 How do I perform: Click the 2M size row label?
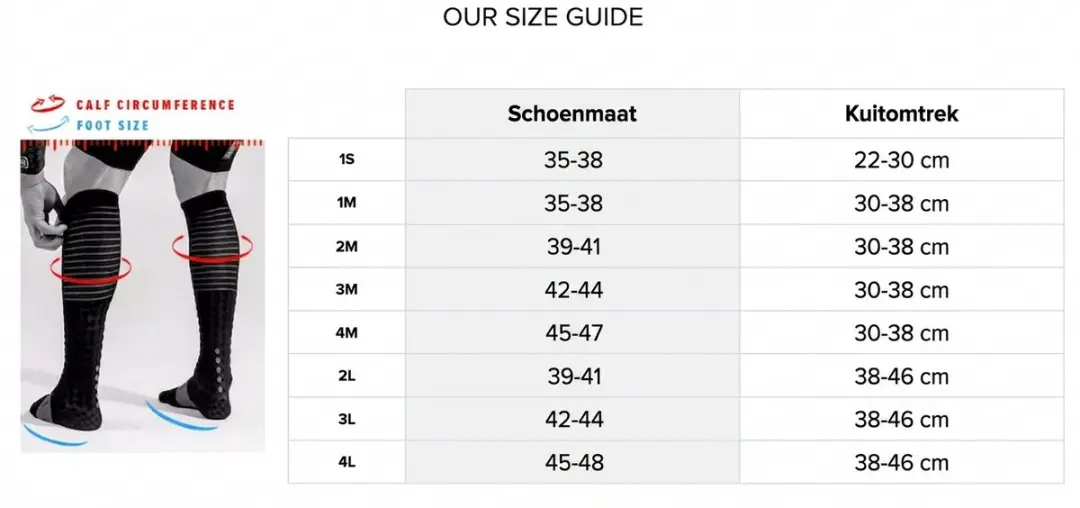coord(346,246)
